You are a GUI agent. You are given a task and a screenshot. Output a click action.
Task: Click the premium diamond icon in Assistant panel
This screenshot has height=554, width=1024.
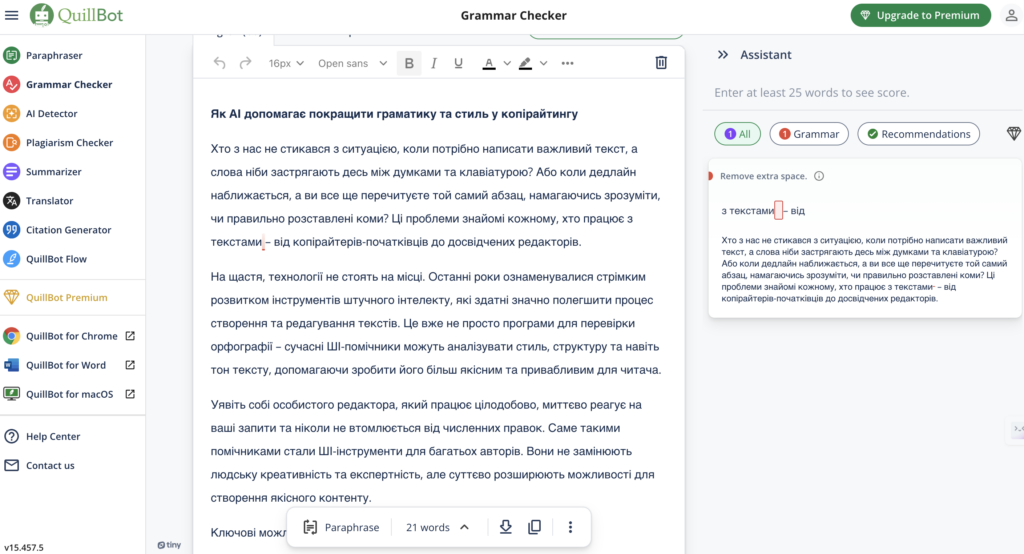[x=1014, y=134]
